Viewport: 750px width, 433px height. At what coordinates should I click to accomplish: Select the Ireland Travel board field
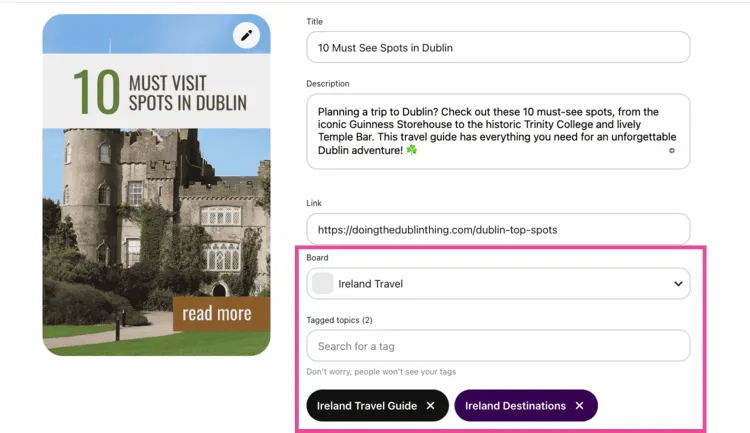(498, 284)
